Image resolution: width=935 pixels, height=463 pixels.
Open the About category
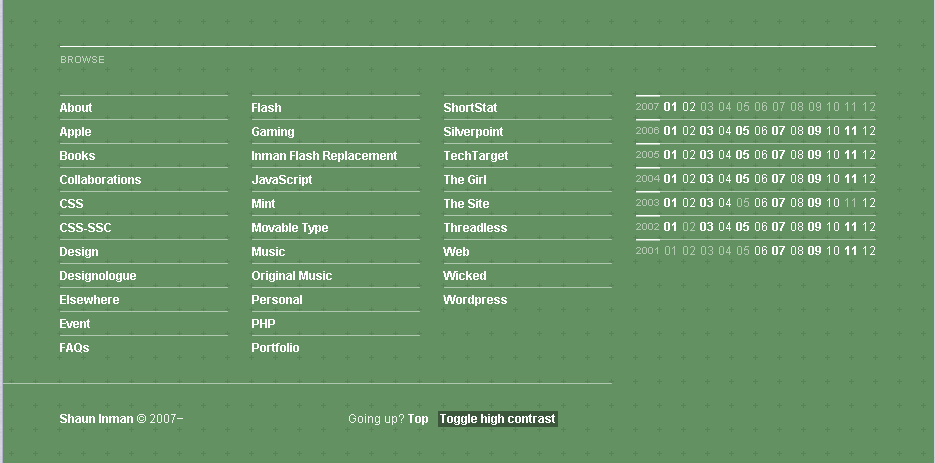(76, 108)
